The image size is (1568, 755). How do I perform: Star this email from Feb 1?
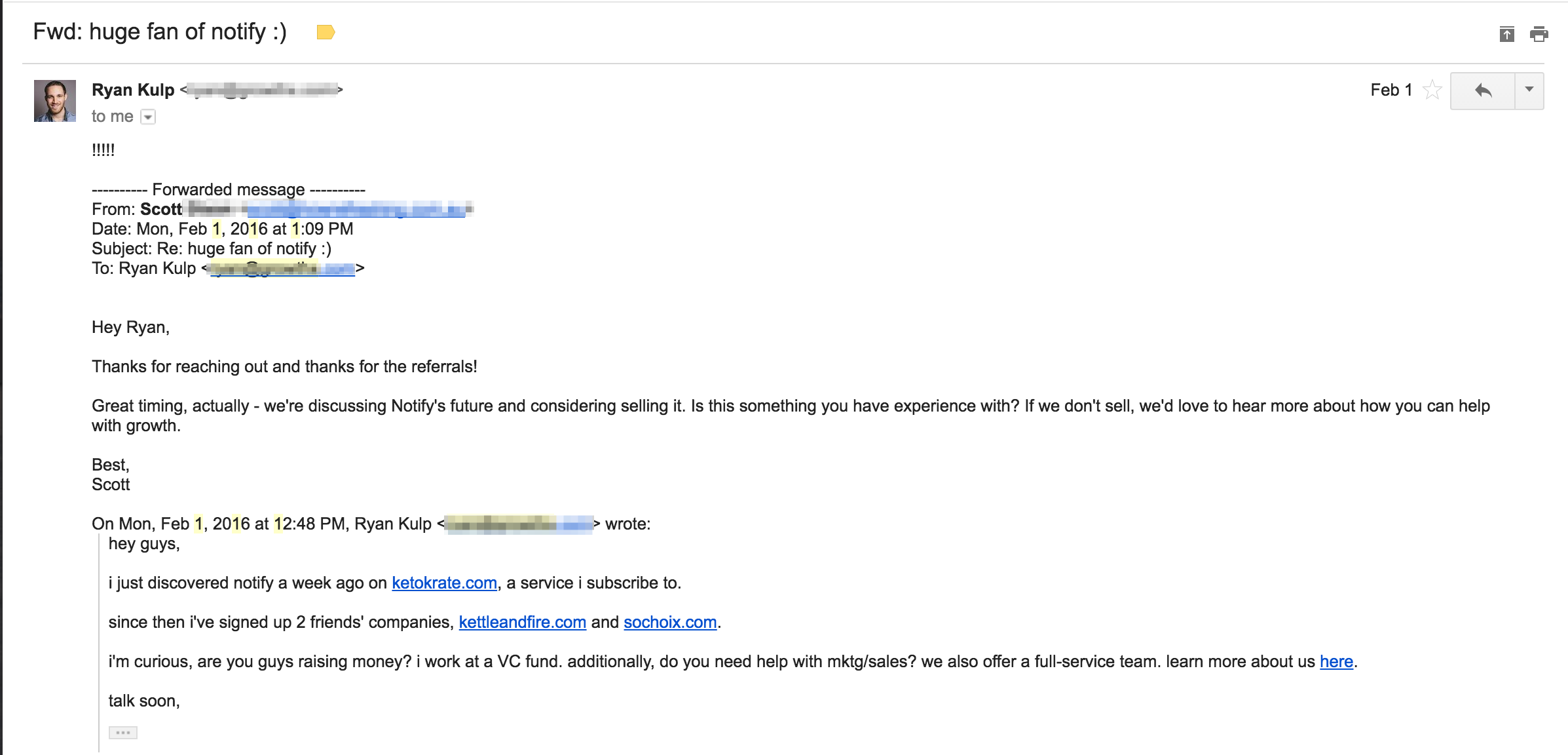click(1432, 90)
